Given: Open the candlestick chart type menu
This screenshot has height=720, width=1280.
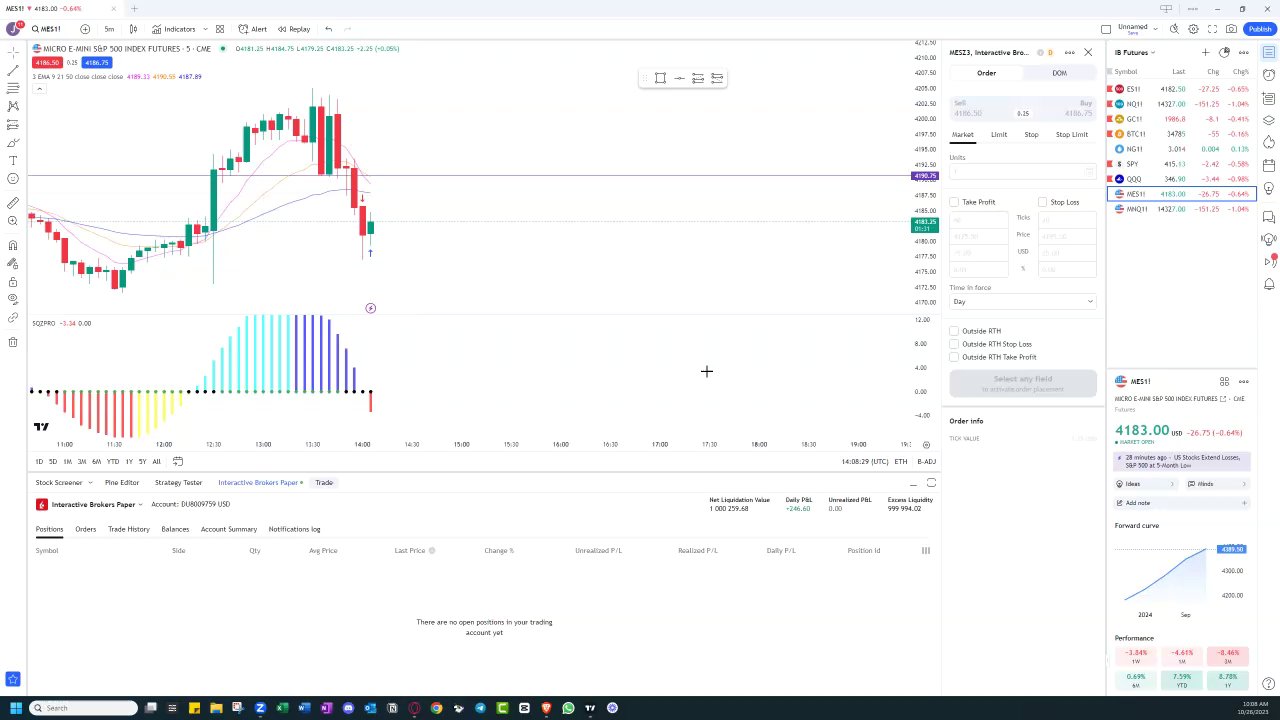Looking at the screenshot, I should (133, 29).
